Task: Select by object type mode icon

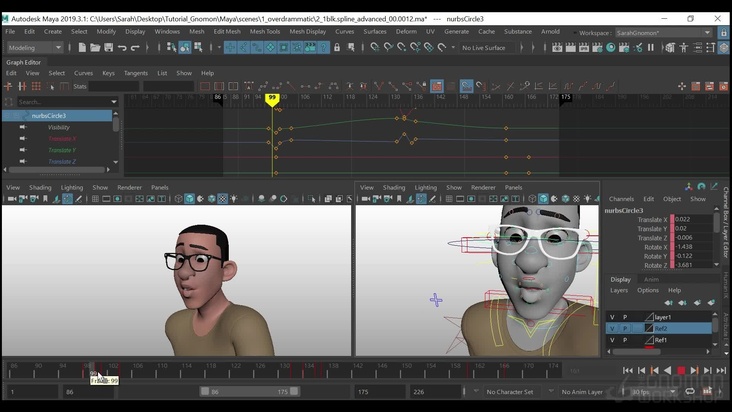Action: click(x=185, y=48)
